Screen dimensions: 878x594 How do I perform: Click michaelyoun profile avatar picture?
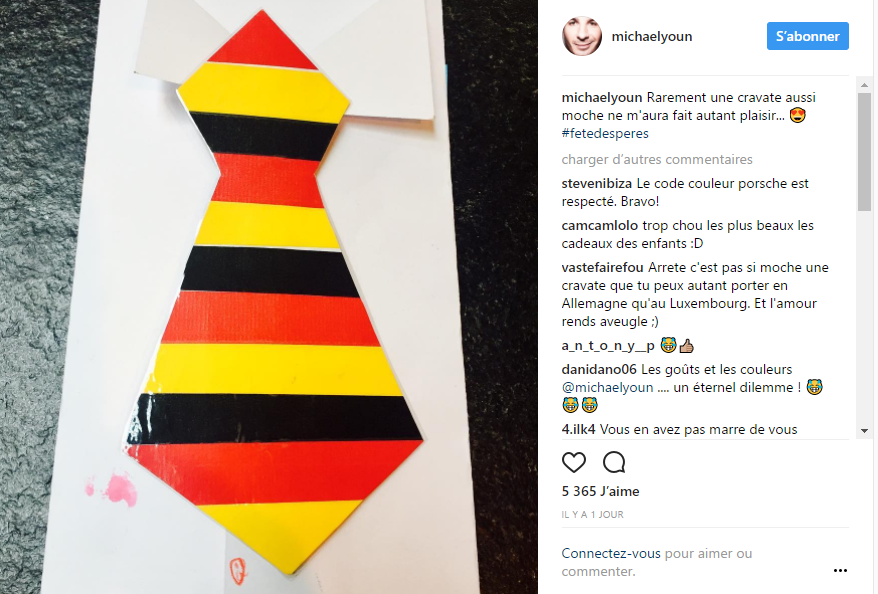point(582,36)
